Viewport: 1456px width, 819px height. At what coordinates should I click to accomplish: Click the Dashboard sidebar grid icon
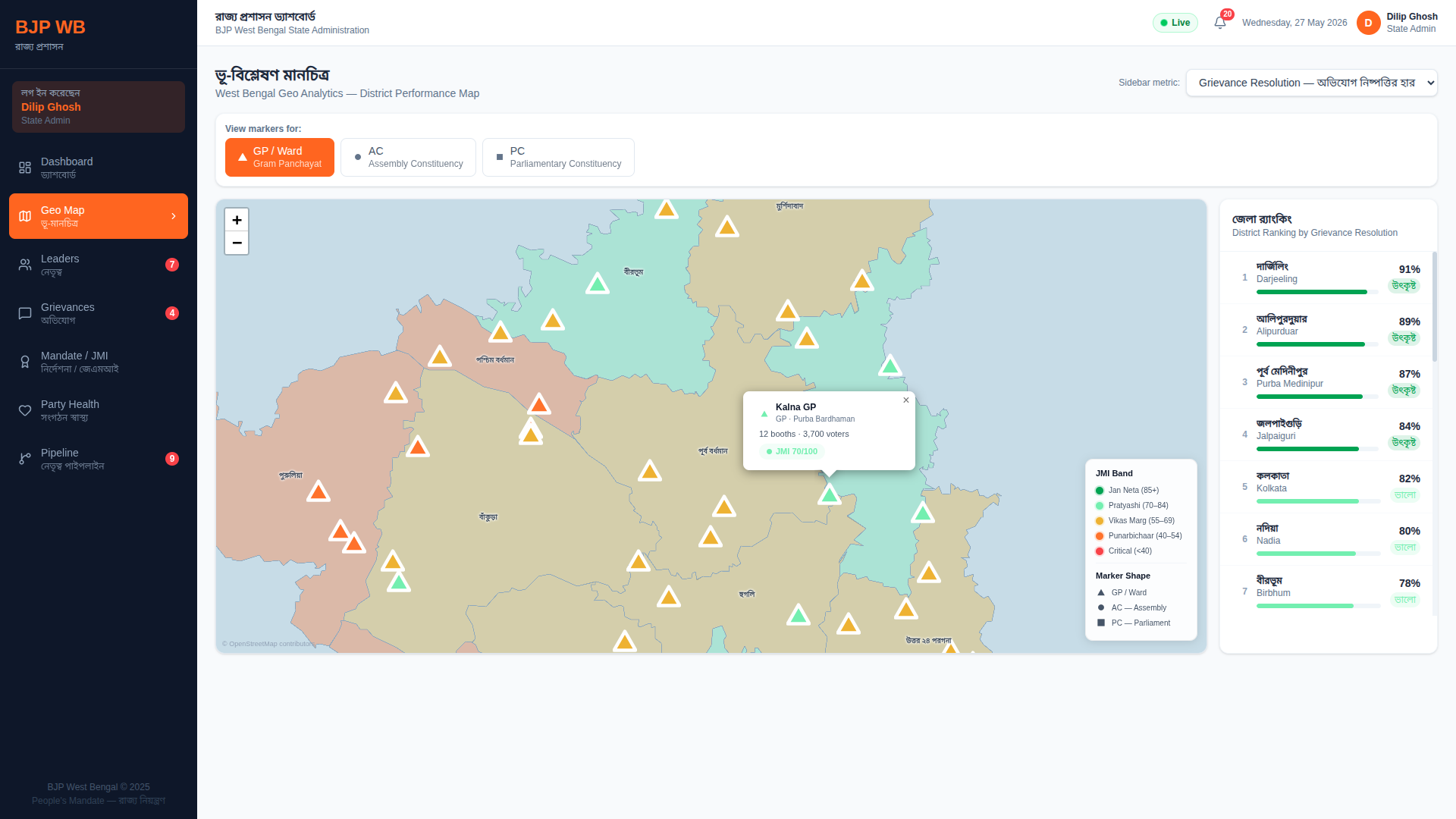click(25, 168)
